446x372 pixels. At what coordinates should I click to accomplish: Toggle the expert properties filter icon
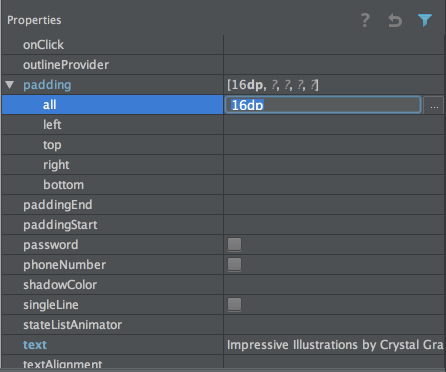(425, 20)
